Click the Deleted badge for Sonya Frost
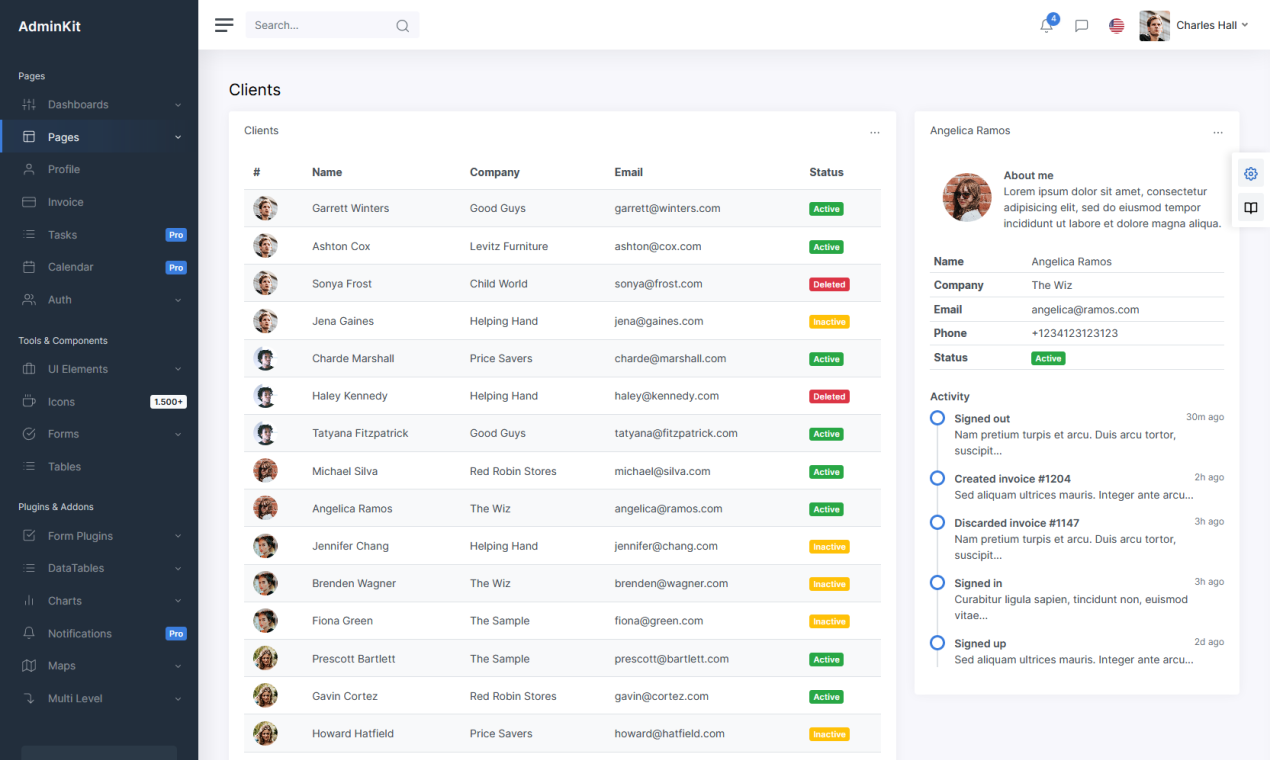The image size is (1270, 760). [828, 284]
